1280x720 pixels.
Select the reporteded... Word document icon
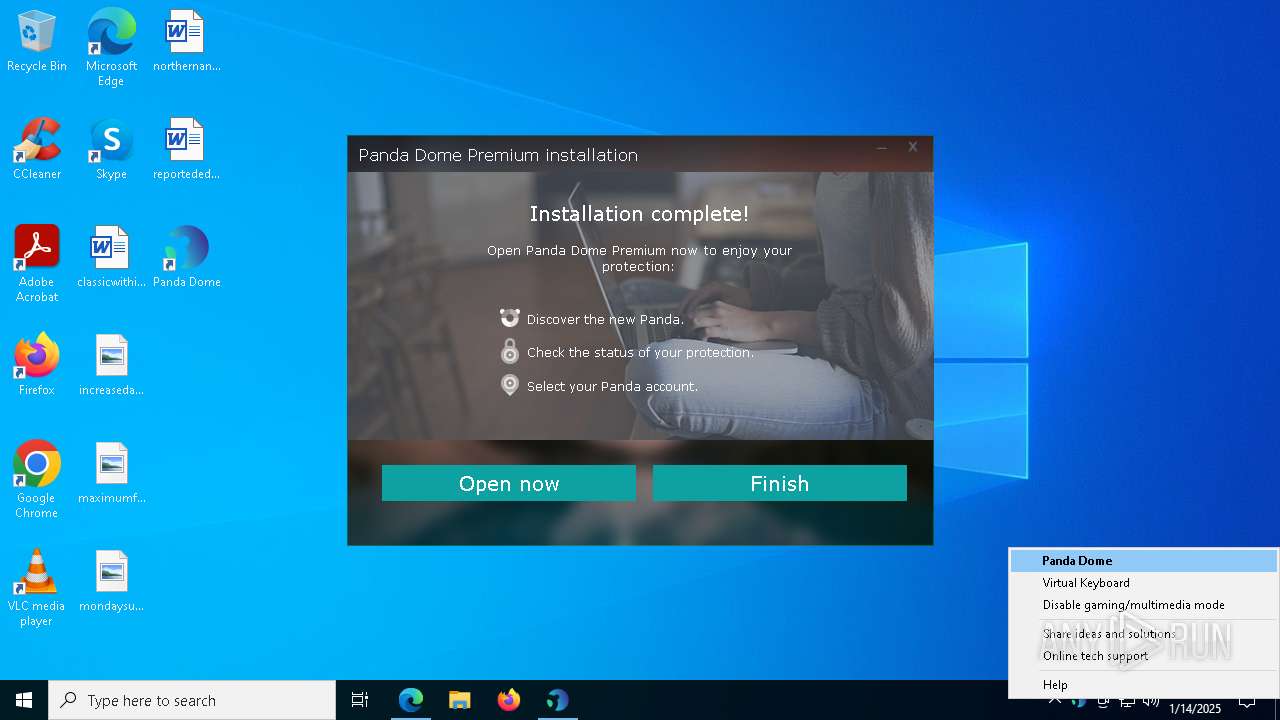186,149
